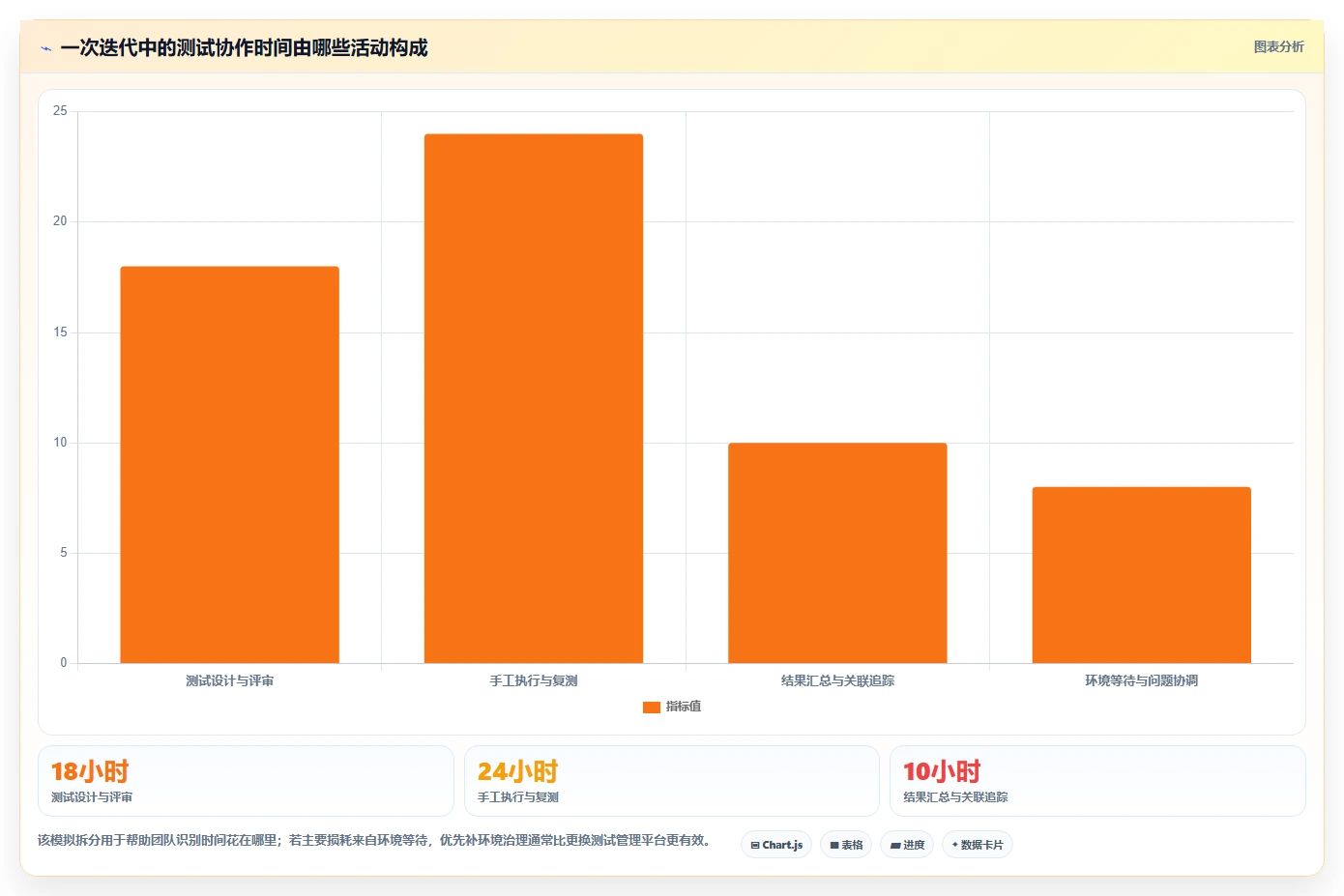Click the y-axis value 0
Viewport: 1344px width, 896px height.
pyautogui.click(x=64, y=663)
